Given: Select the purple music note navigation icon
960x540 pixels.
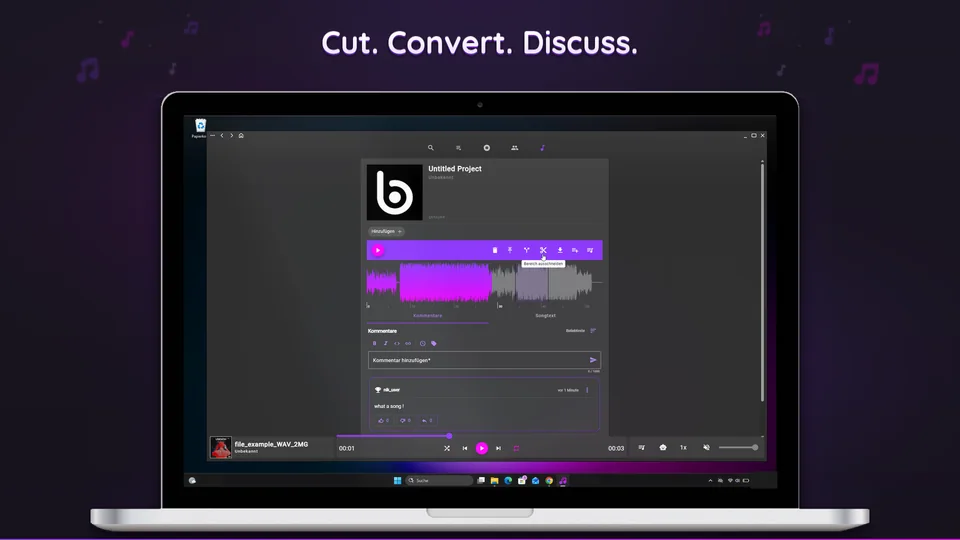Looking at the screenshot, I should 542,148.
